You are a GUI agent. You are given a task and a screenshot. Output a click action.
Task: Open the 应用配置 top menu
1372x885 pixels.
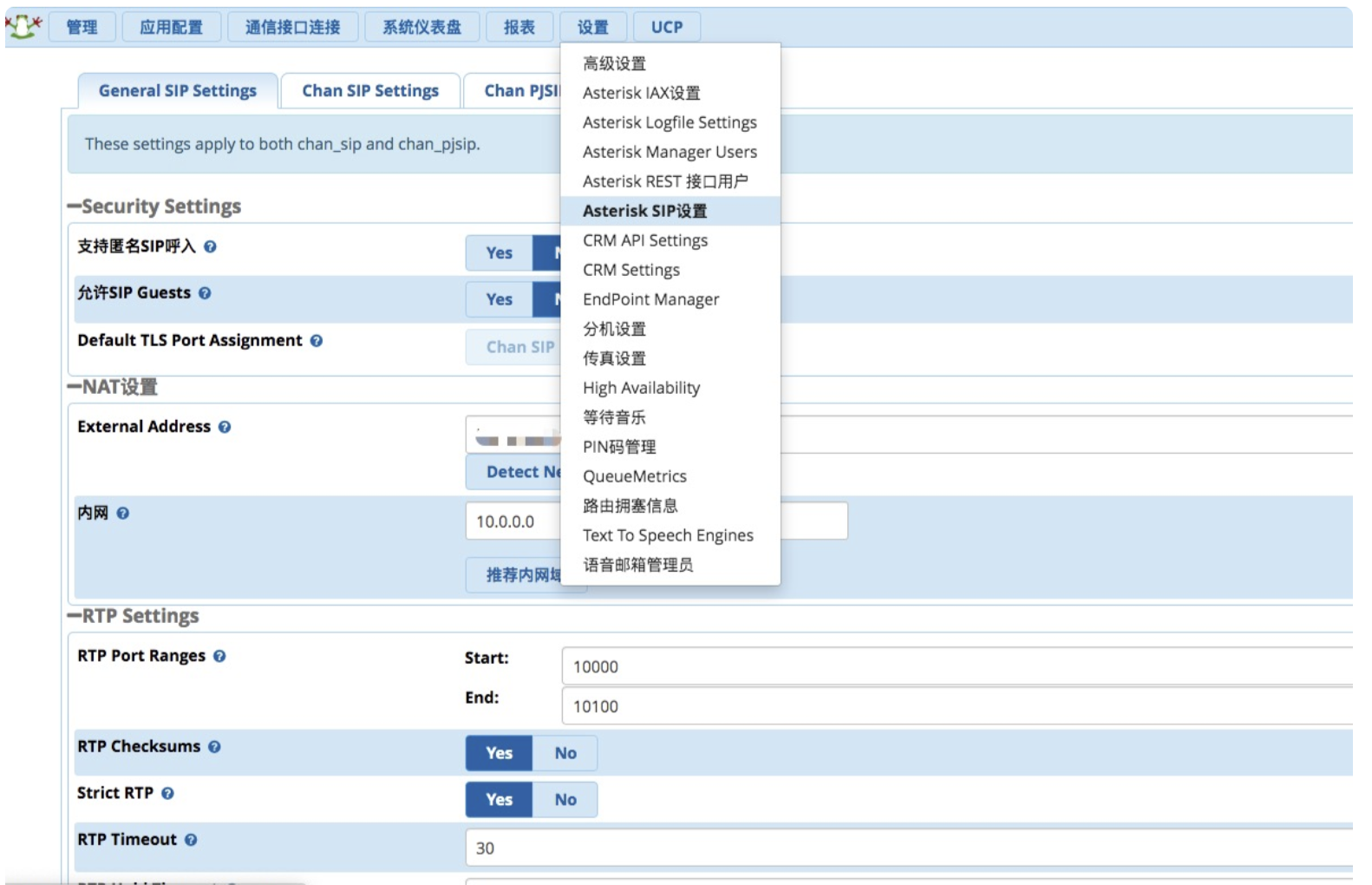pyautogui.click(x=172, y=27)
